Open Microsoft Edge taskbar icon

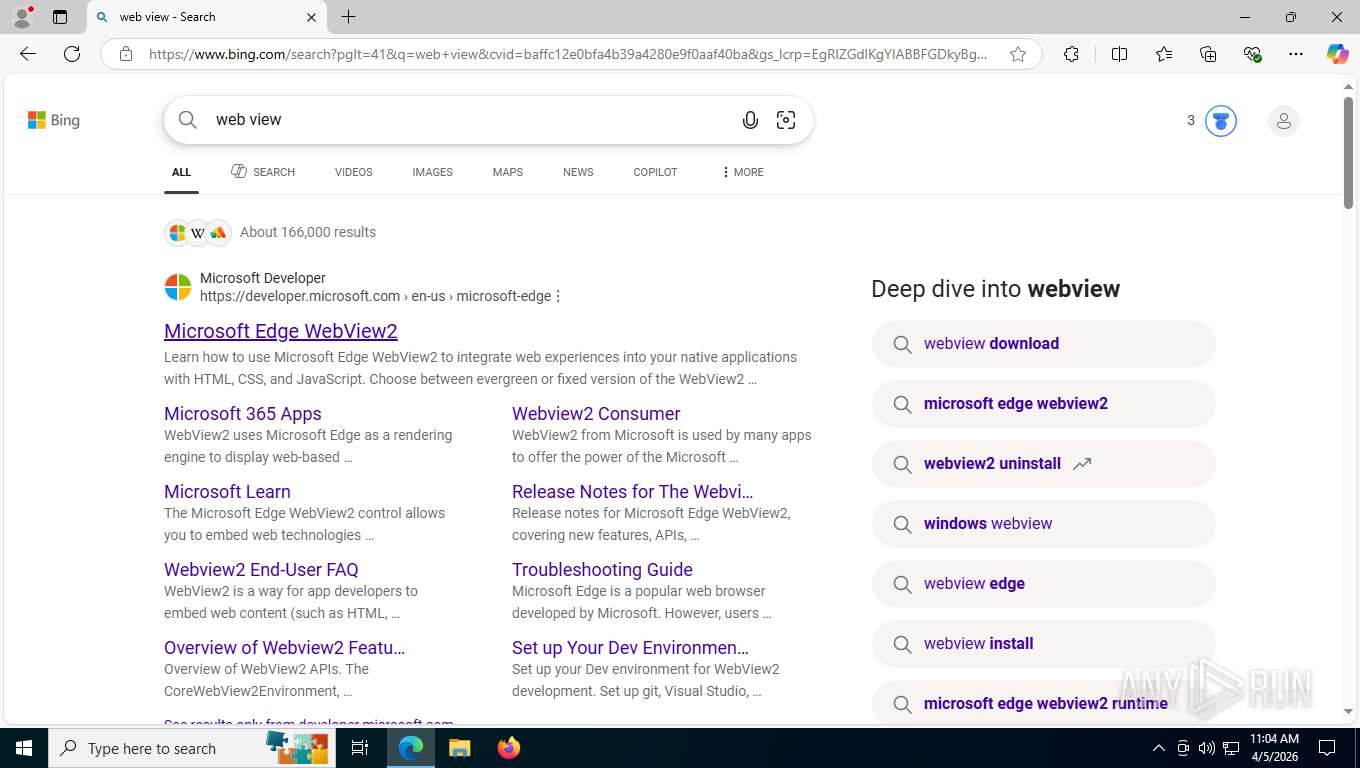coord(410,748)
